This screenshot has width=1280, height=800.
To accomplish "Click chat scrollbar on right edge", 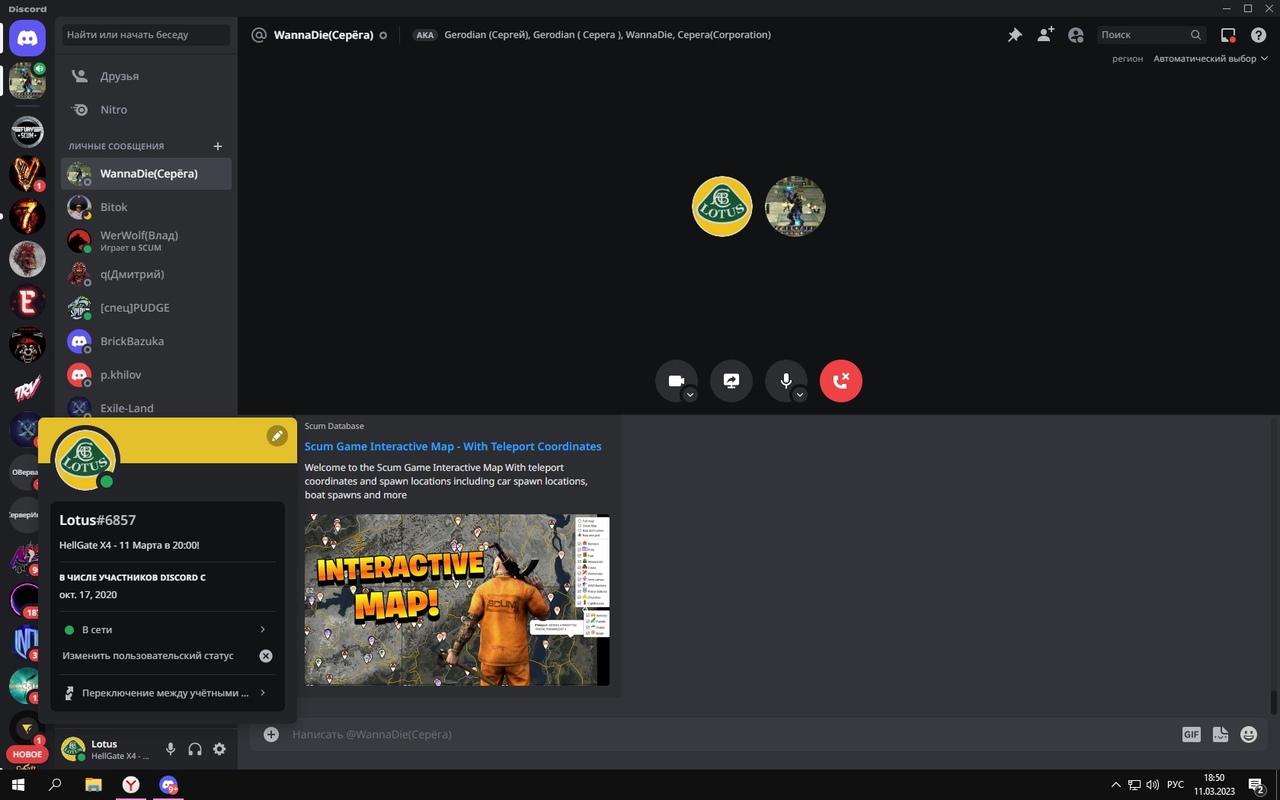I will (x=1273, y=701).
